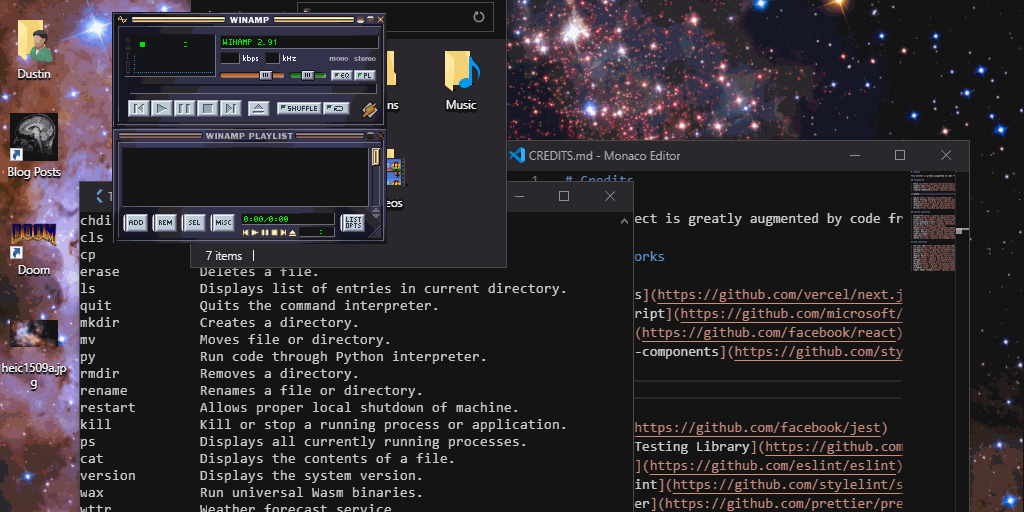The image size is (1024, 512).
Task: Toggle Shuffle mode in Winamp
Action: 298,108
